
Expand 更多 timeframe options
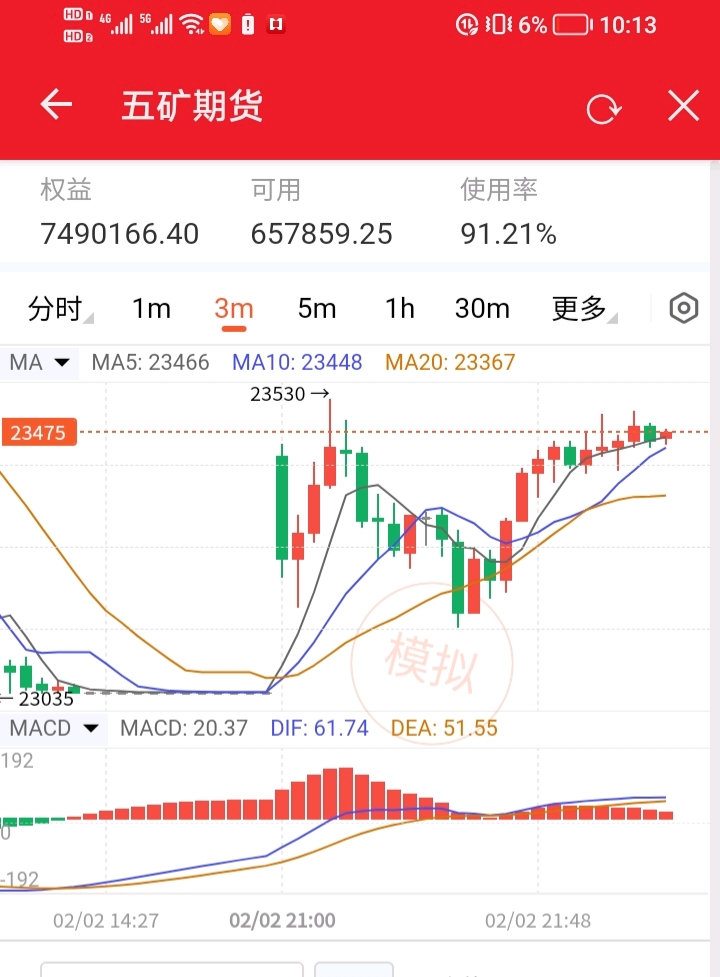(584, 308)
